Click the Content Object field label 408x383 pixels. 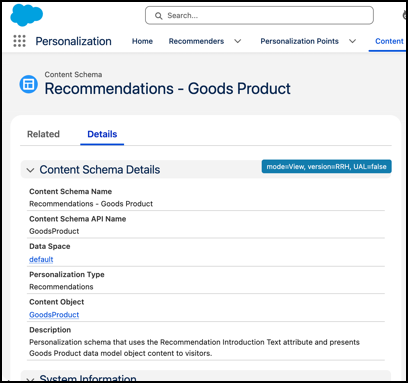click(x=56, y=302)
